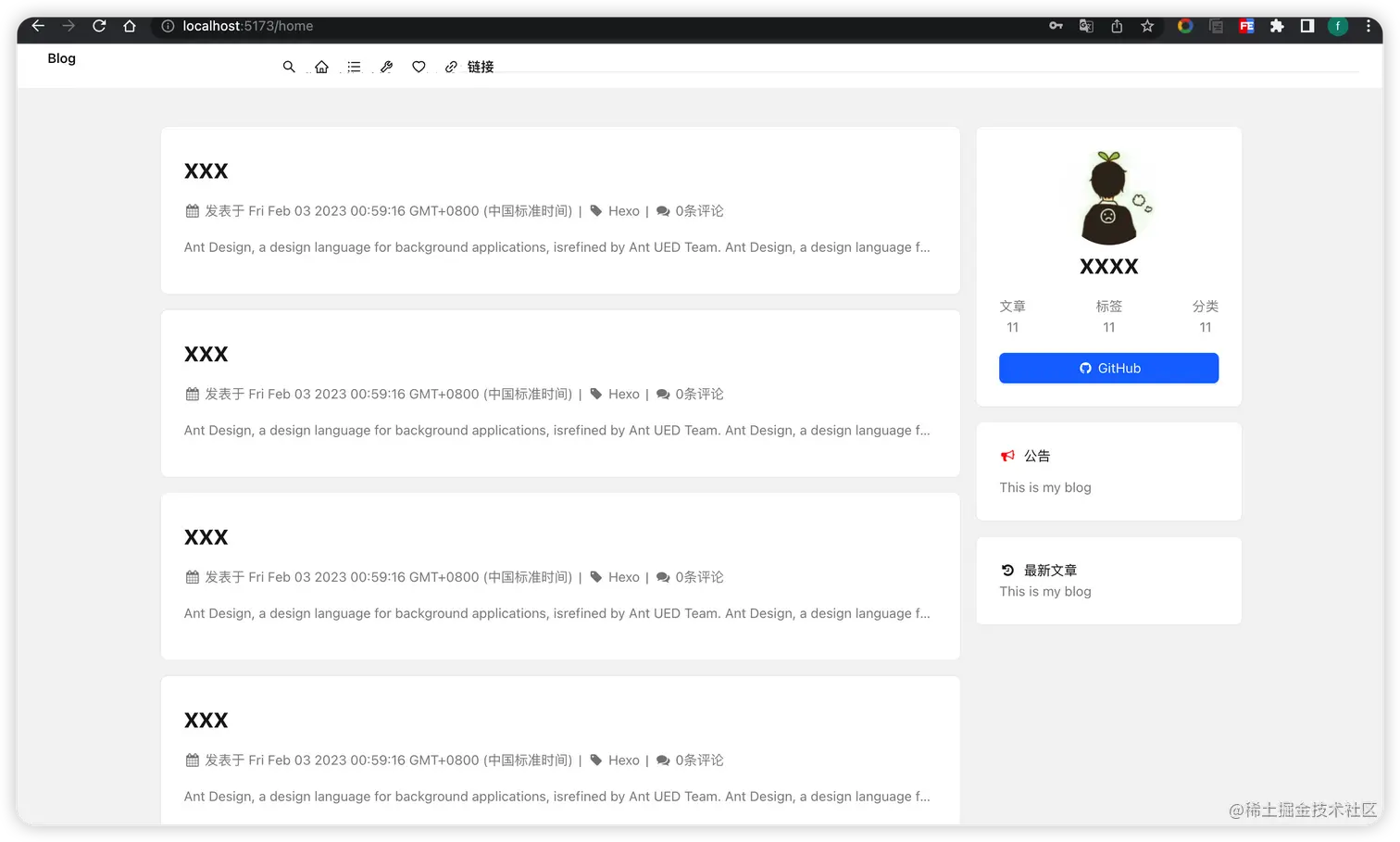Open the site info panel in address bar

(167, 26)
